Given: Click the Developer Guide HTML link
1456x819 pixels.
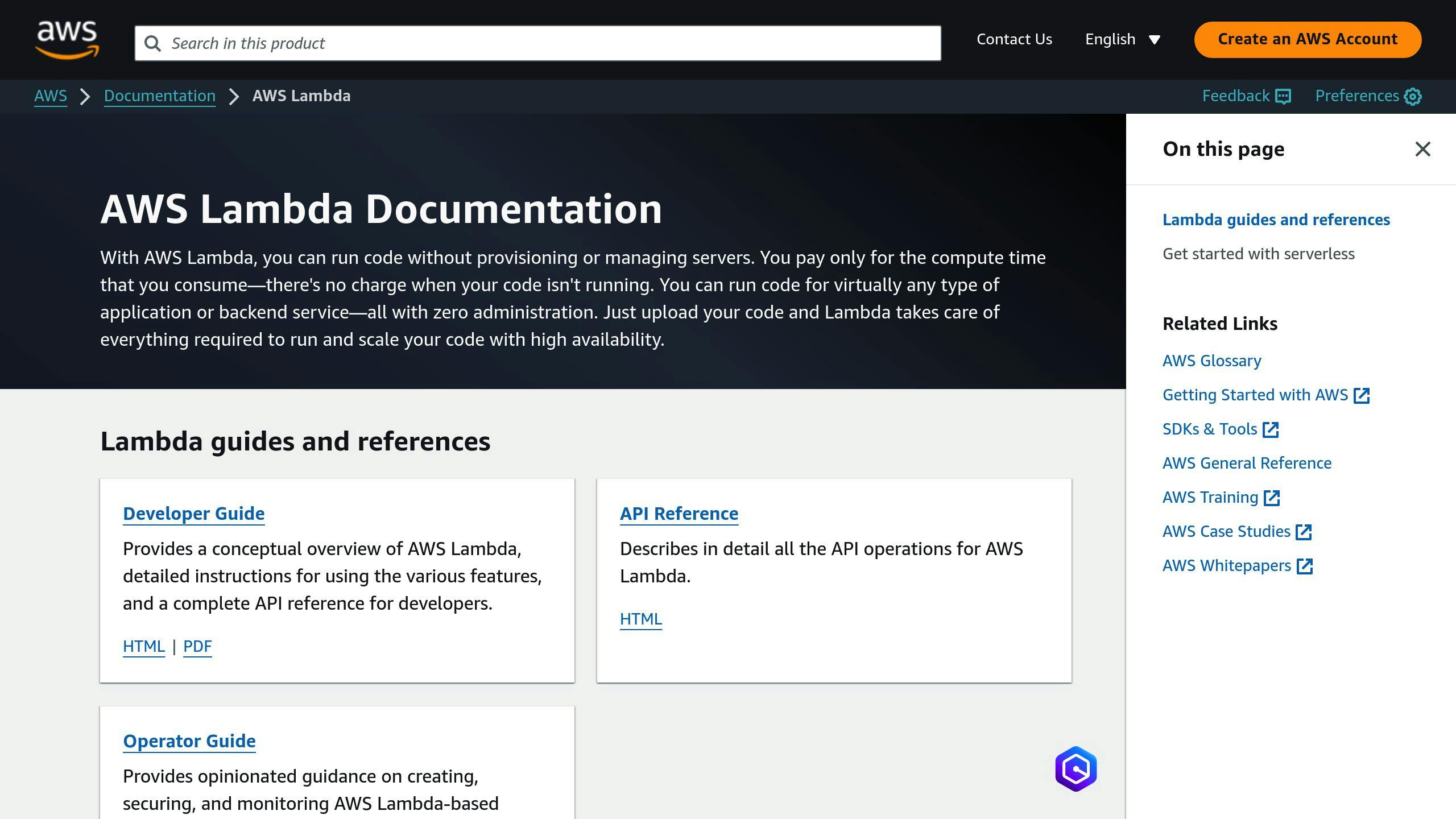Looking at the screenshot, I should (144, 645).
